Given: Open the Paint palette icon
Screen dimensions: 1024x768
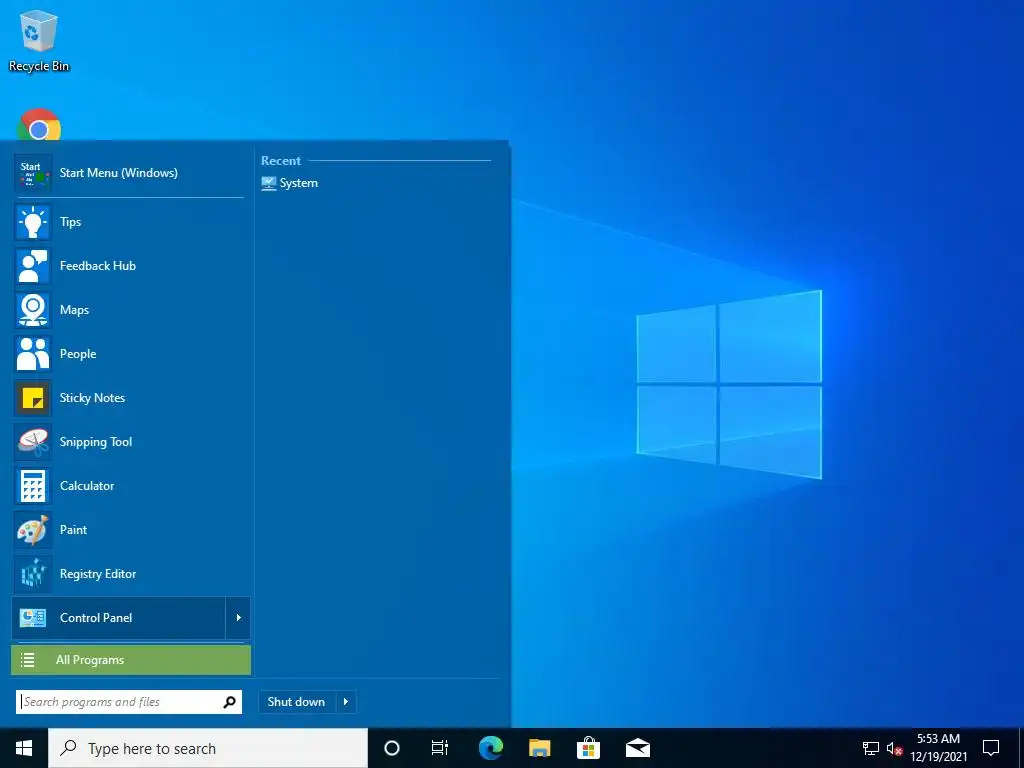Looking at the screenshot, I should click(33, 530).
